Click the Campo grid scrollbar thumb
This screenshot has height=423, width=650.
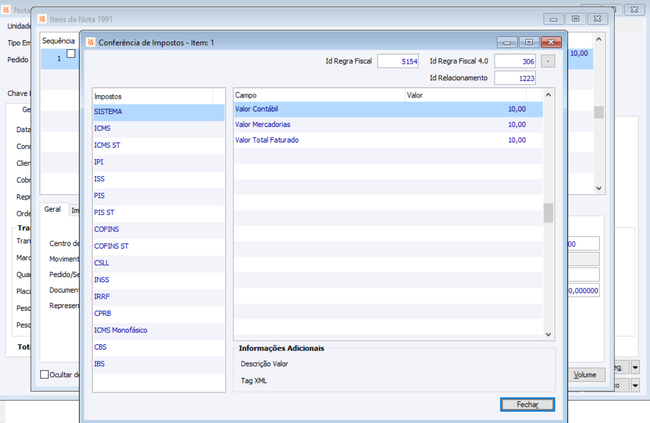pos(548,213)
